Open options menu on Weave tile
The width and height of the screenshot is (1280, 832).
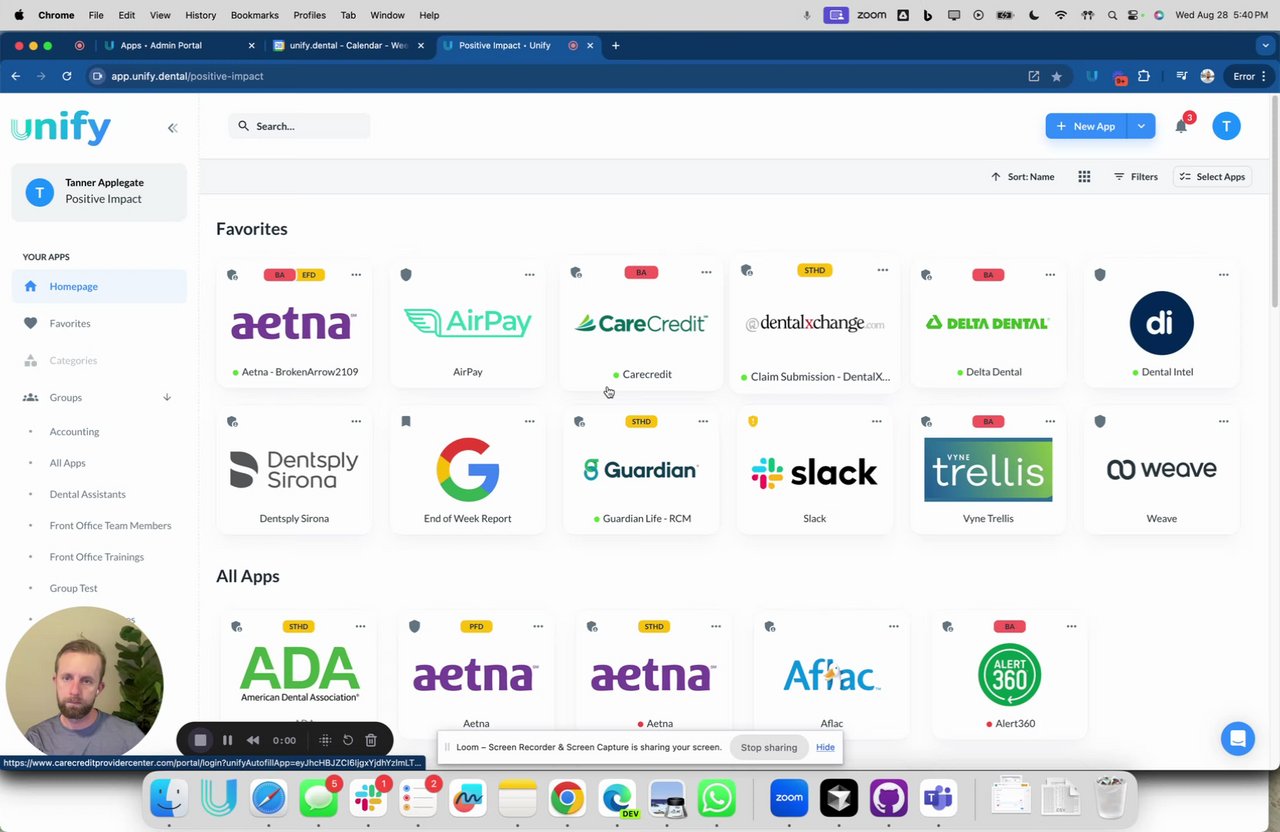(1223, 421)
